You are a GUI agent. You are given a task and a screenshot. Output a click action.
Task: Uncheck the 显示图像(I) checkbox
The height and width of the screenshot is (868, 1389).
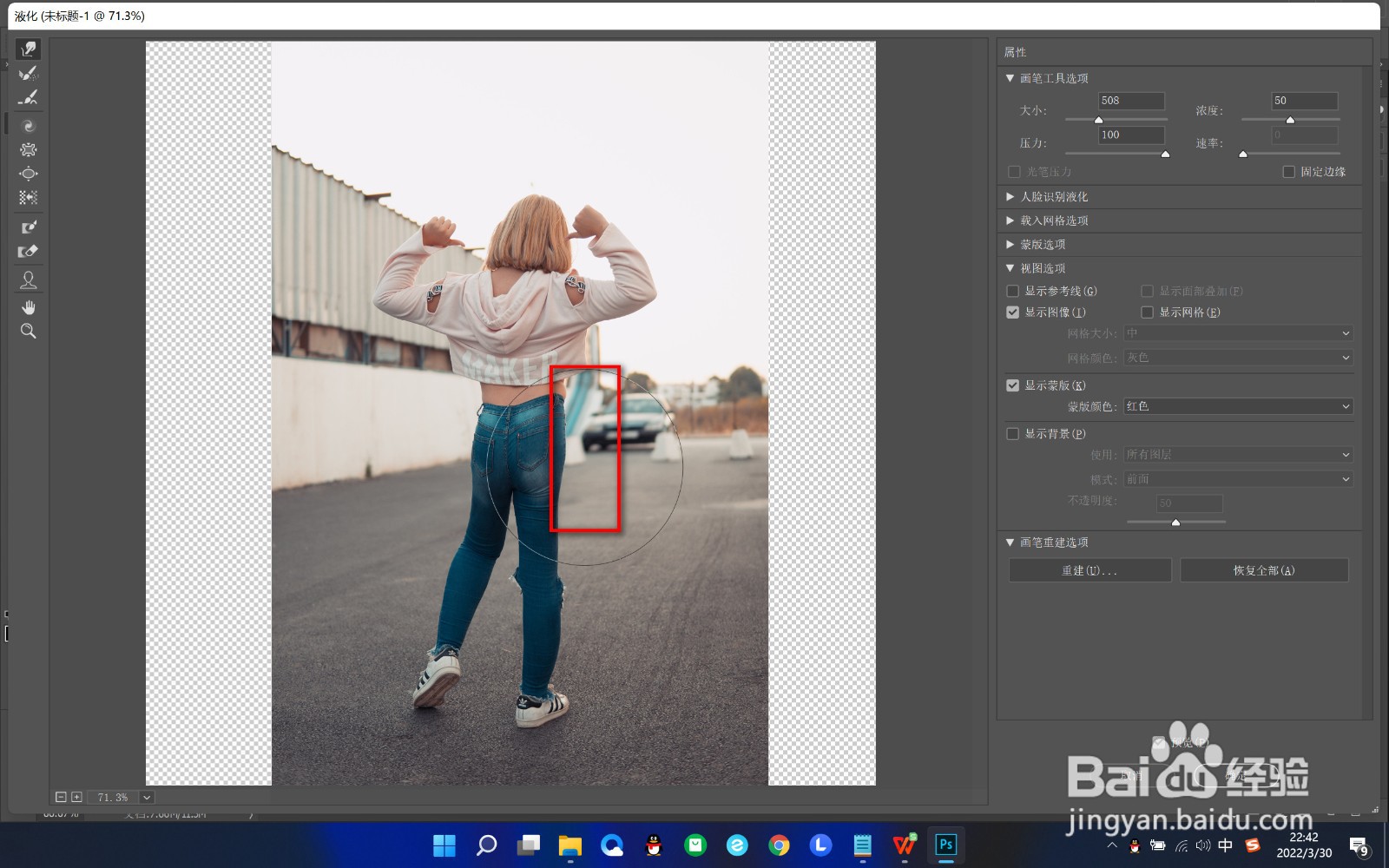tap(1012, 312)
